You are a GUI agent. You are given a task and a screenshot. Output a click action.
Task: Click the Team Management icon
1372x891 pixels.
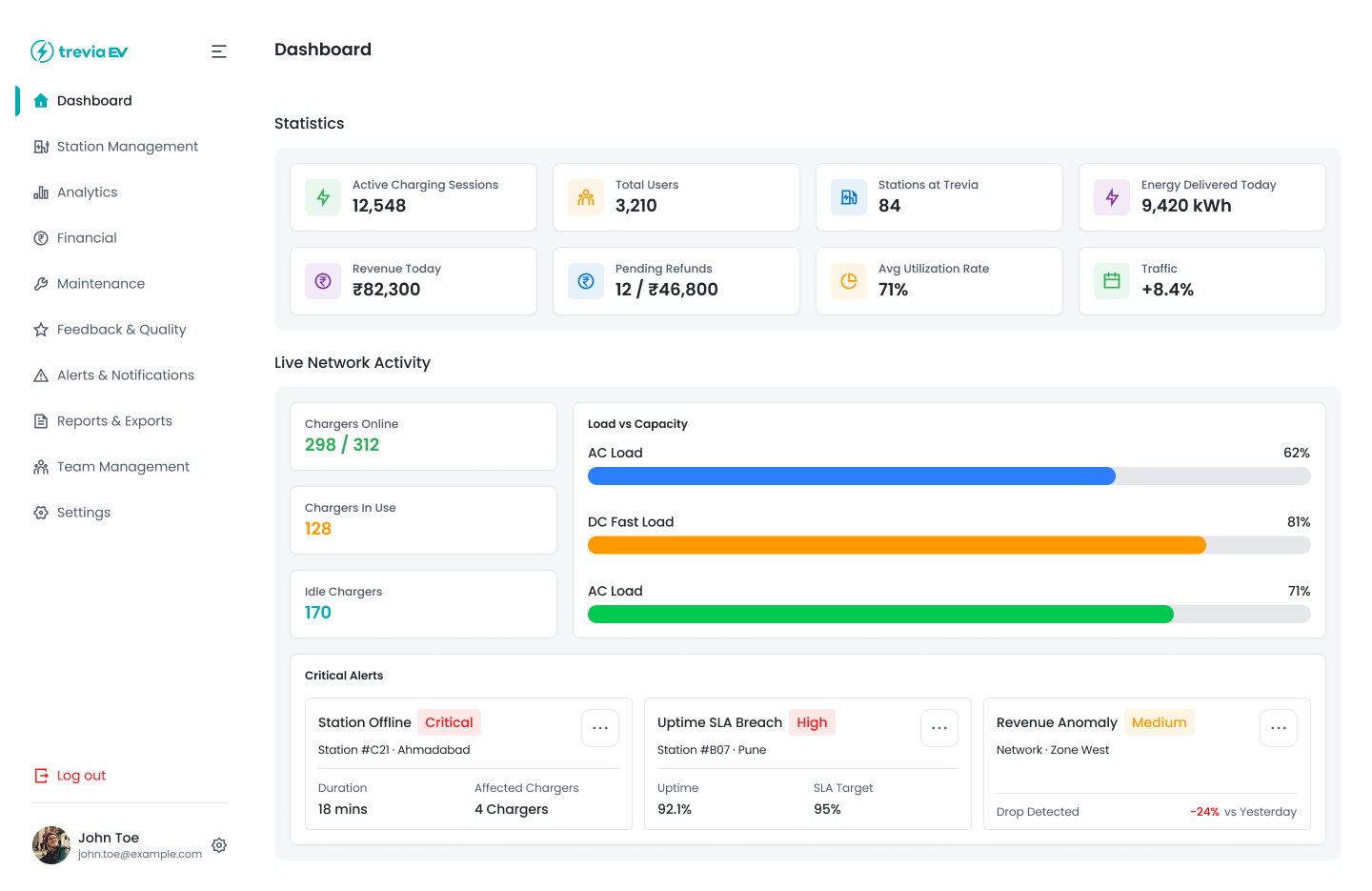pyautogui.click(x=40, y=466)
